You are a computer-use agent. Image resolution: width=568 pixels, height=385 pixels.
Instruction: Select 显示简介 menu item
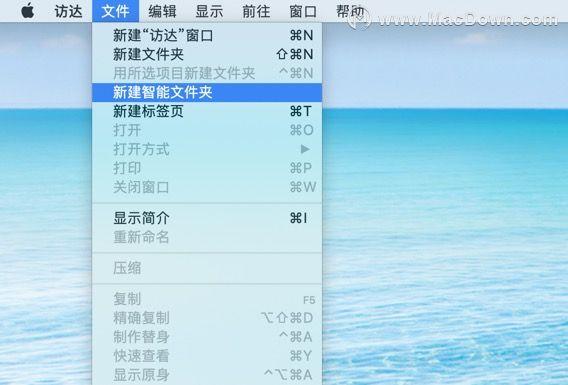click(x=207, y=218)
